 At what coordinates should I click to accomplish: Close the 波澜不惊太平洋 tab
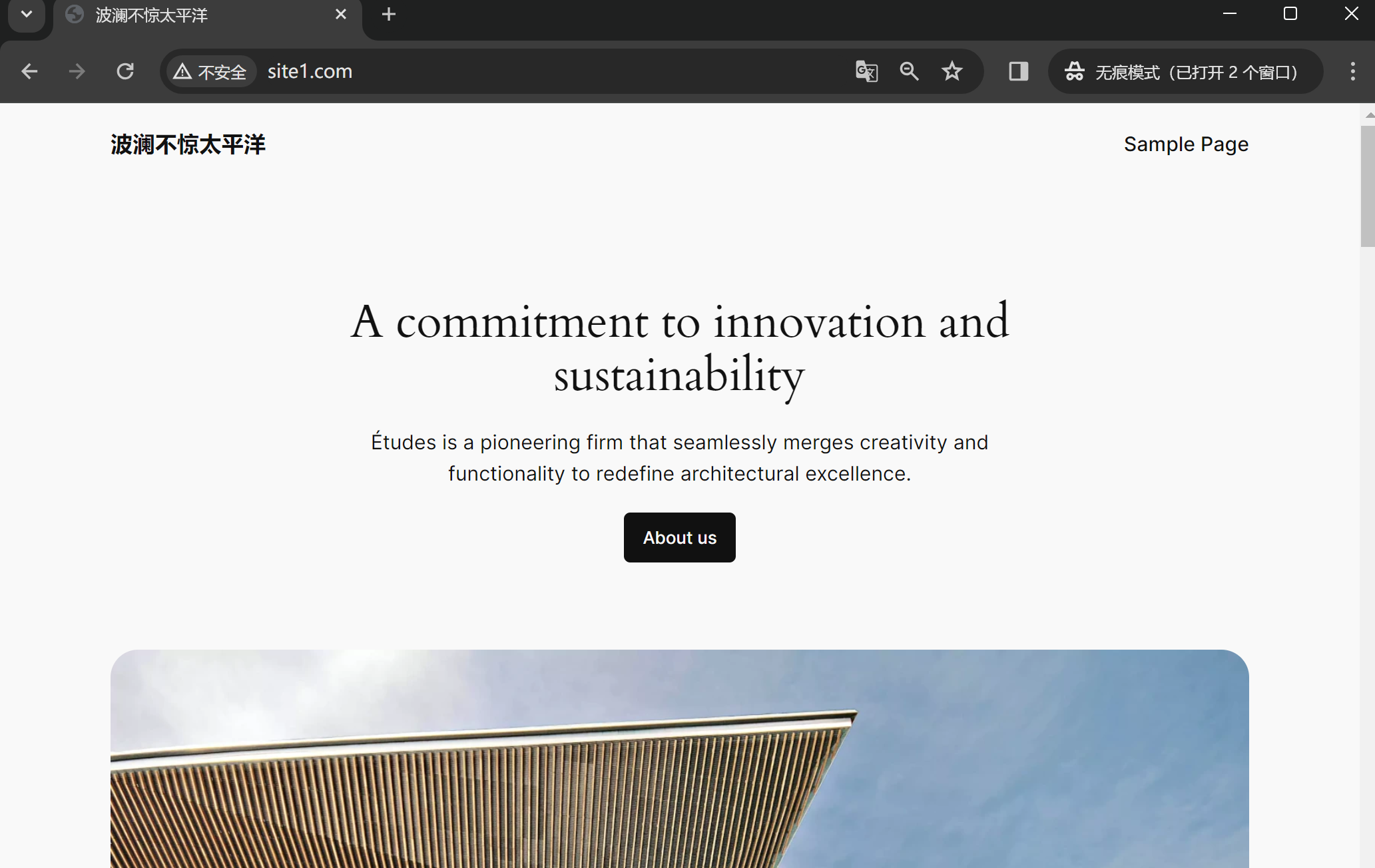coord(341,14)
